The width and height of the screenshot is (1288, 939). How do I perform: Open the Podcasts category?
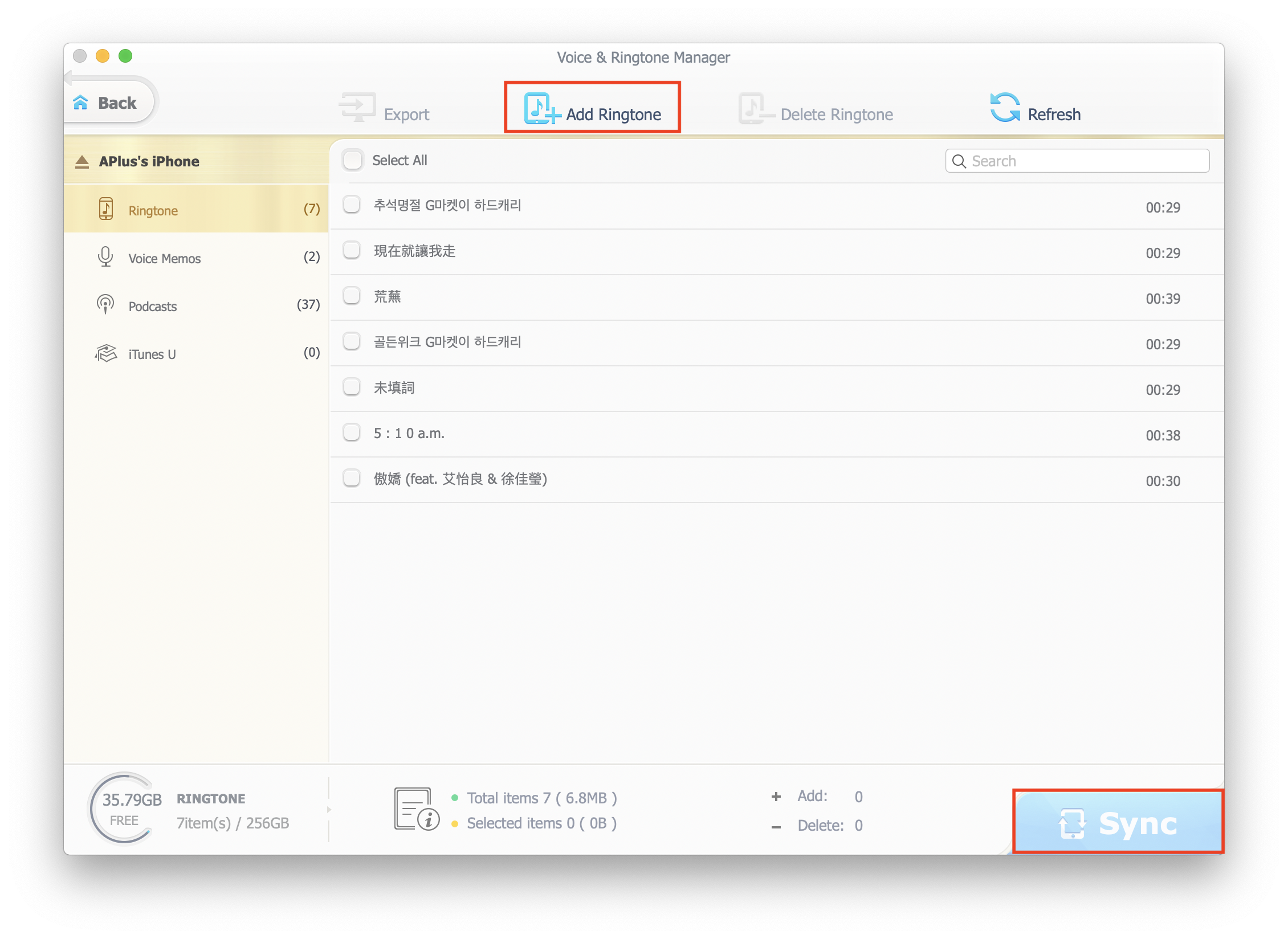[x=196, y=305]
